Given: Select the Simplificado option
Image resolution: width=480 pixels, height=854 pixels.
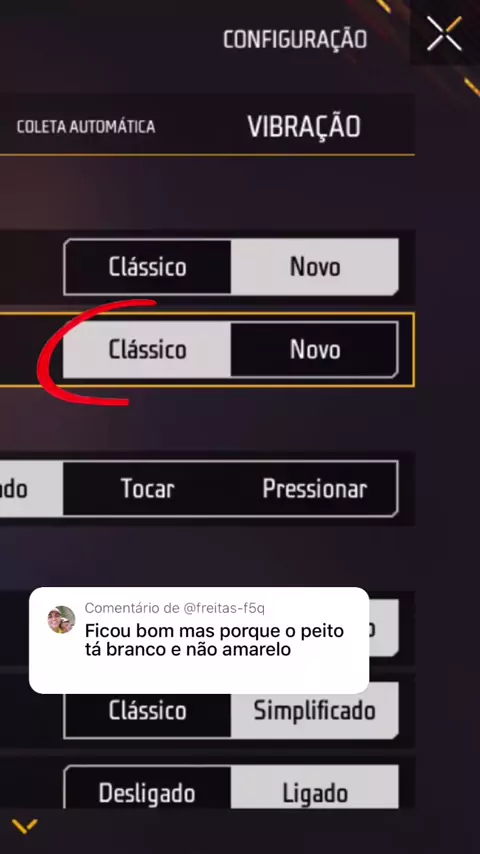Looking at the screenshot, I should click(314, 711).
